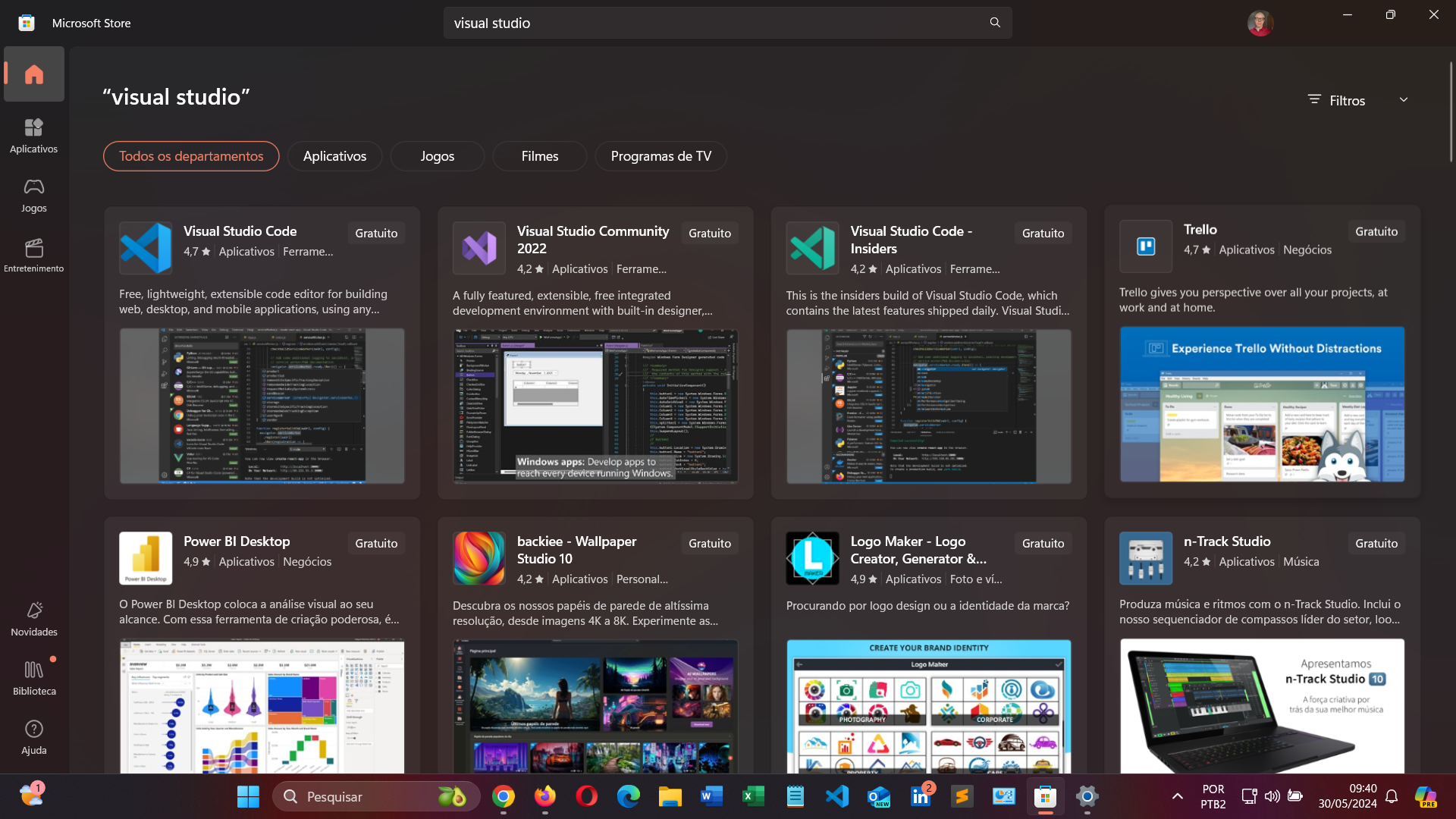Image resolution: width=1456 pixels, height=819 pixels.
Task: Open Visual Studio Code from the taskbar
Action: [837, 796]
